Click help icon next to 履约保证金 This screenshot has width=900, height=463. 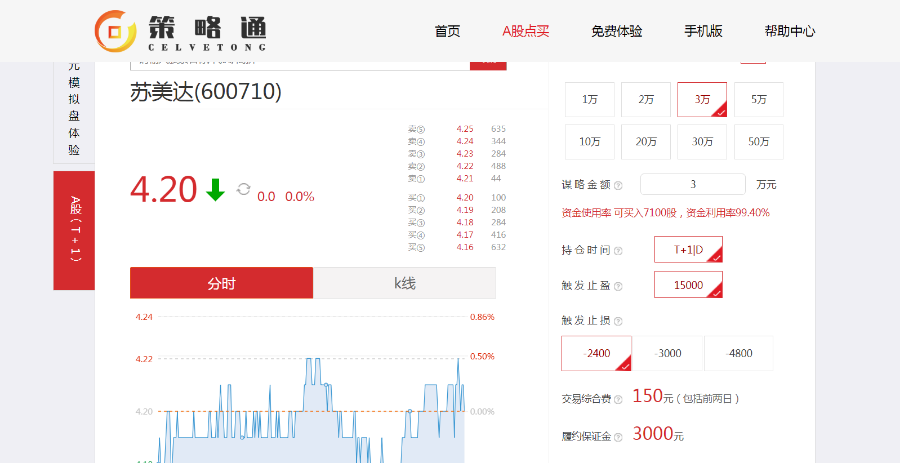tap(618, 437)
